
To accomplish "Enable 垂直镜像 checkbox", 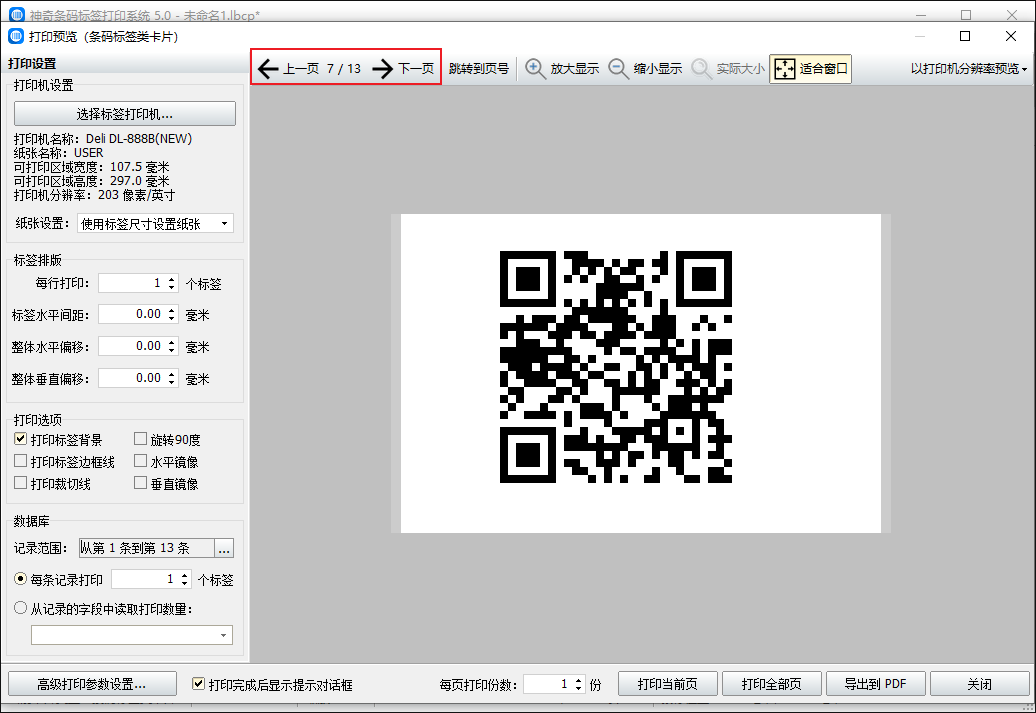I will [x=140, y=482].
